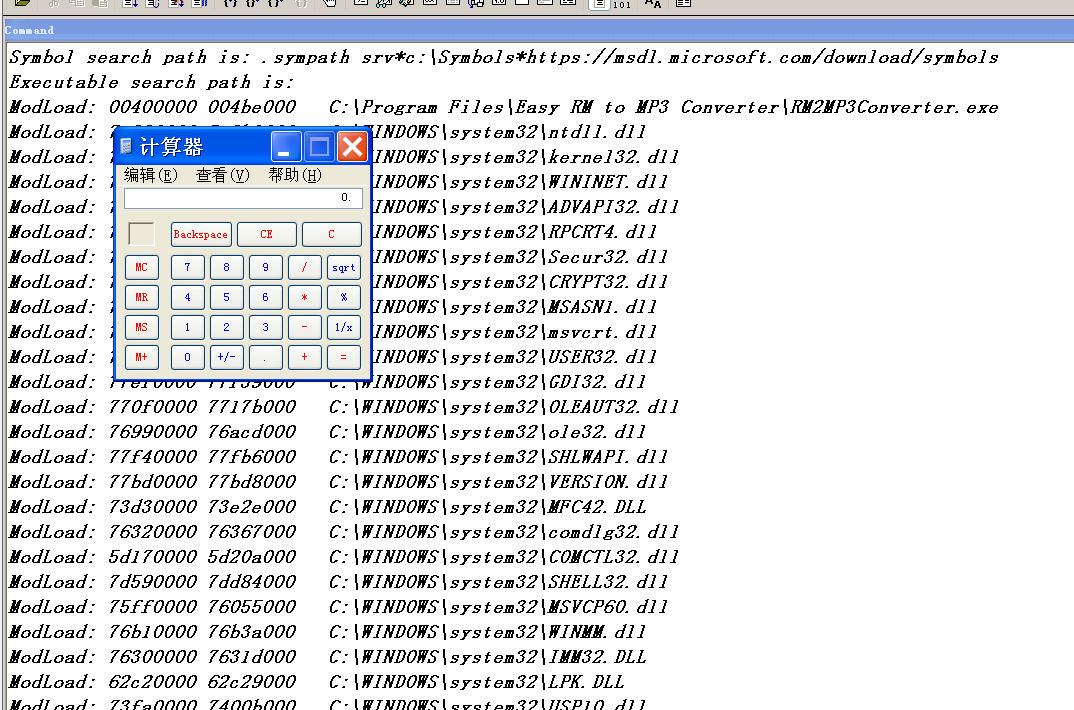Viewport: 1074px width, 710px height.
Task: Click the digit 9 key
Action: pyautogui.click(x=265, y=267)
